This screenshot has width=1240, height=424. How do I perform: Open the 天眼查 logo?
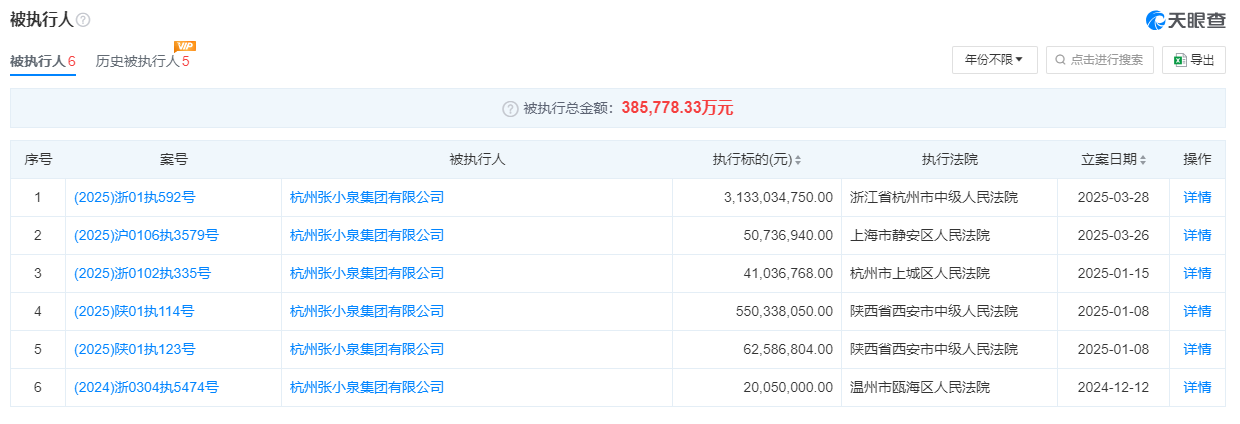click(x=1185, y=20)
